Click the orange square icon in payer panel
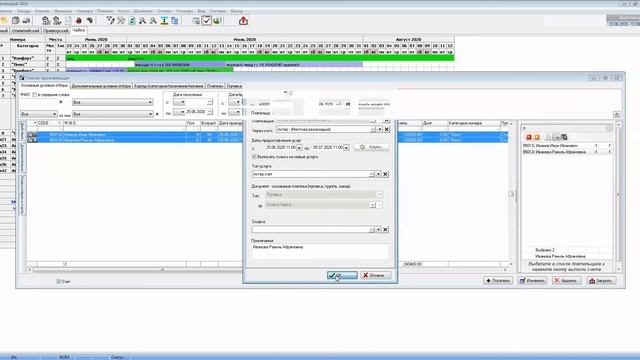 tap(537, 137)
